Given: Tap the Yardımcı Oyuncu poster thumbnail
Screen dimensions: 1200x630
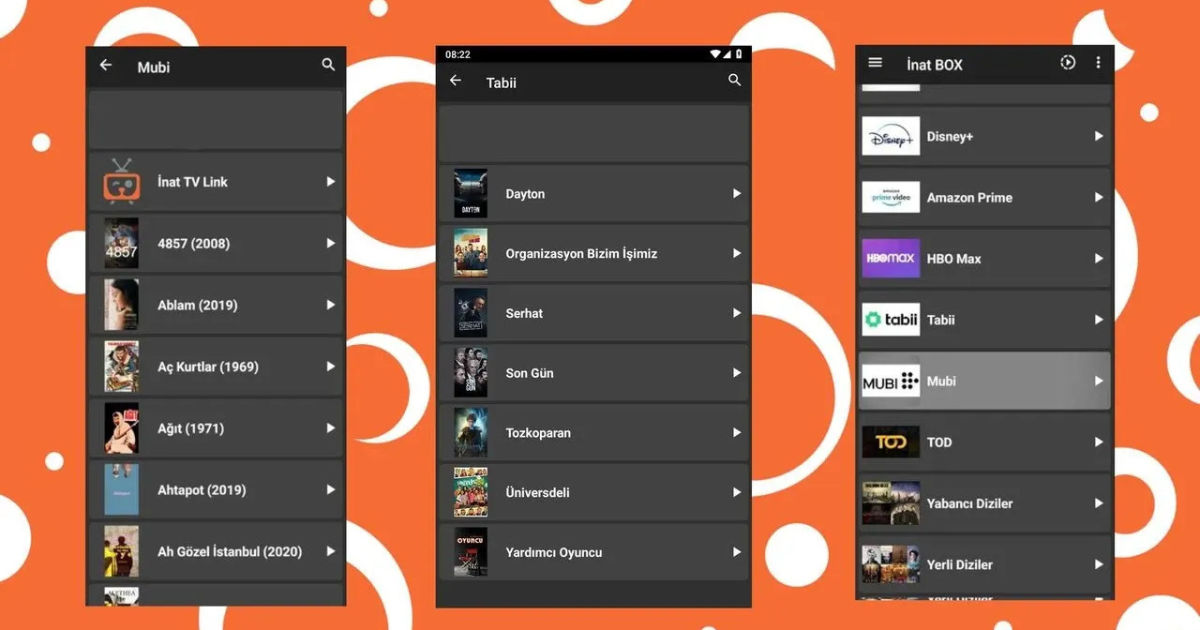Looking at the screenshot, I should [470, 552].
